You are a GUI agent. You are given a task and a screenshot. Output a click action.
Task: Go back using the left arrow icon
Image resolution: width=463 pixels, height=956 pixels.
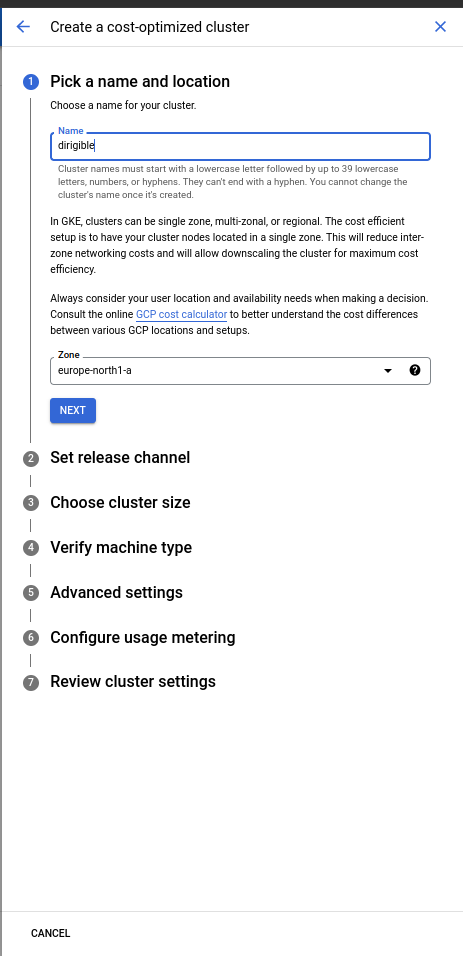pos(23,27)
